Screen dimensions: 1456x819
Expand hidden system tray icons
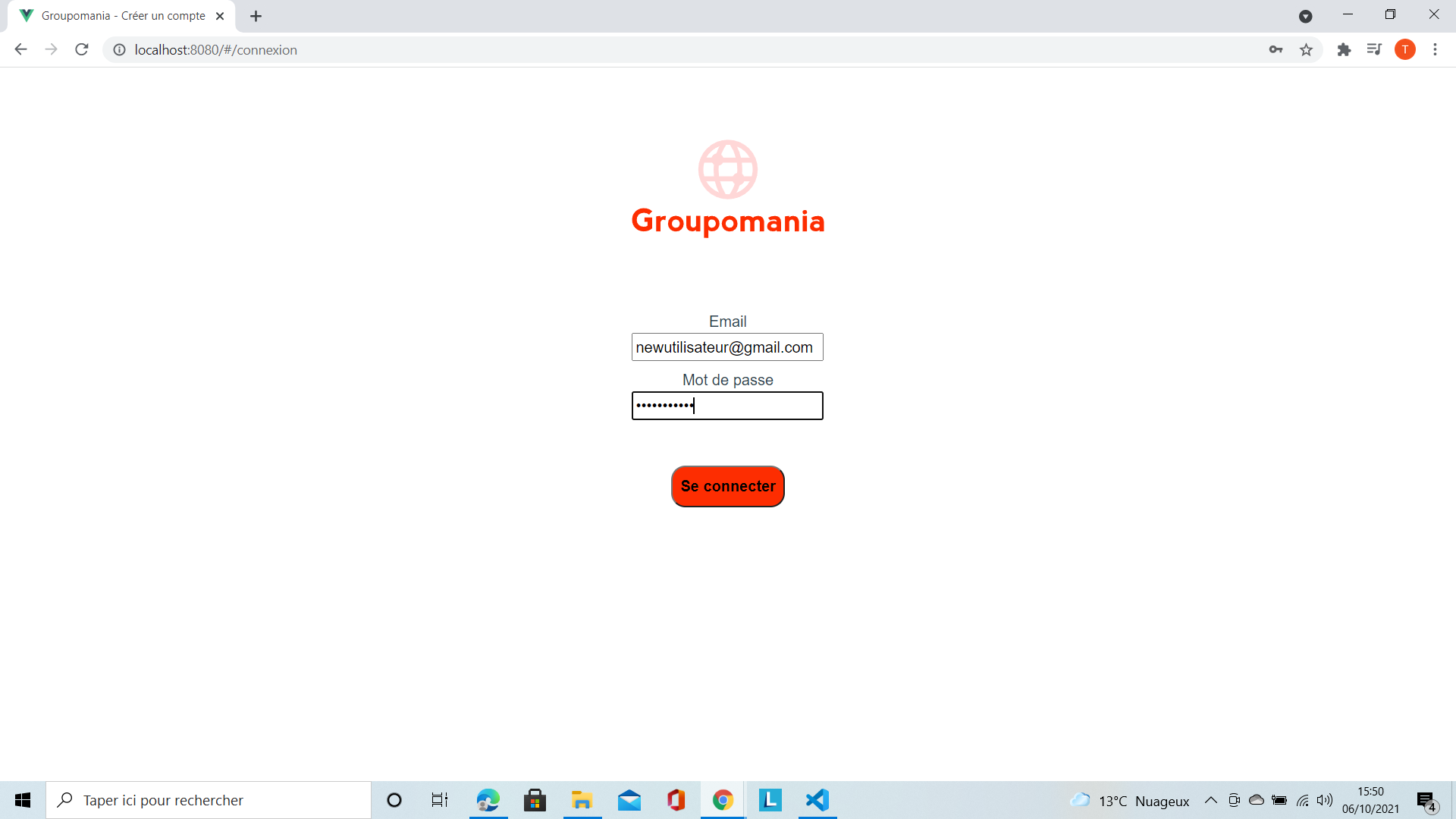(1211, 800)
